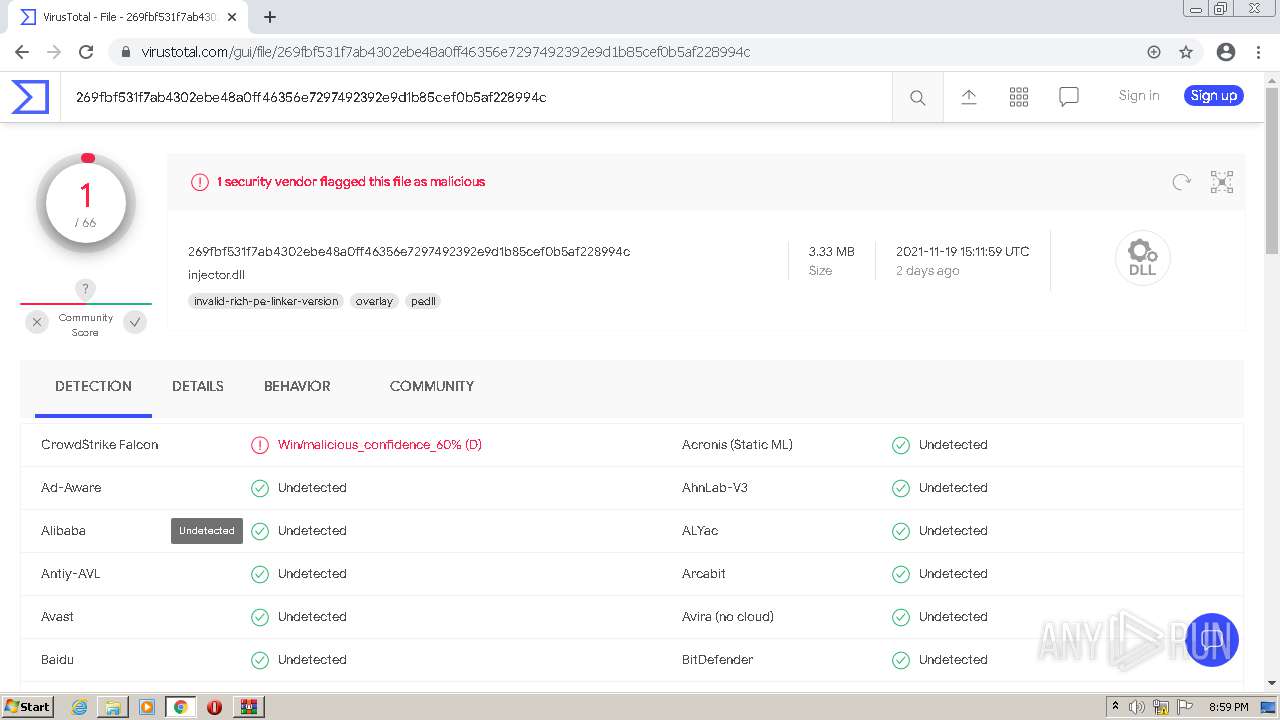Click the ALYac vendor name
The image size is (1280, 720).
click(700, 531)
